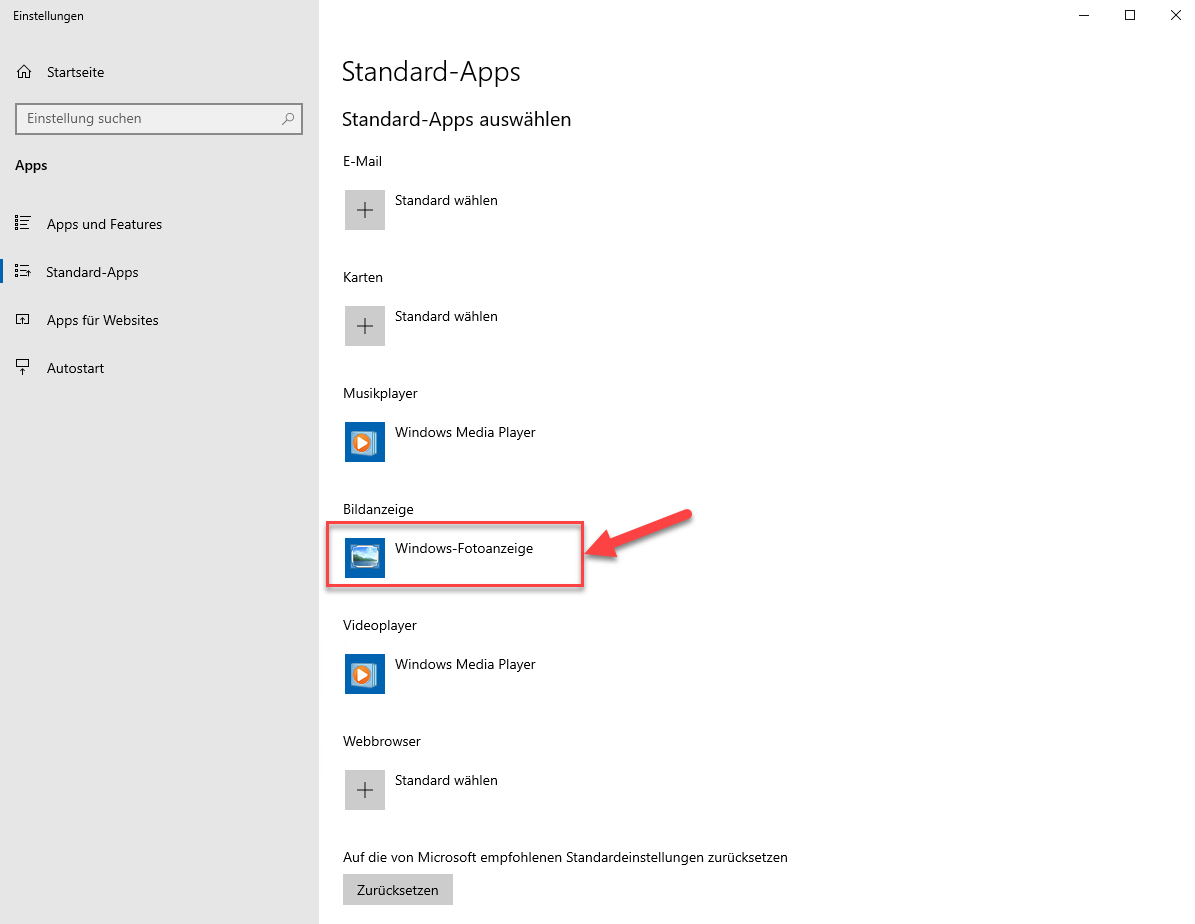The image size is (1195, 924).
Task: Click the search magnifier icon
Action: 287,119
